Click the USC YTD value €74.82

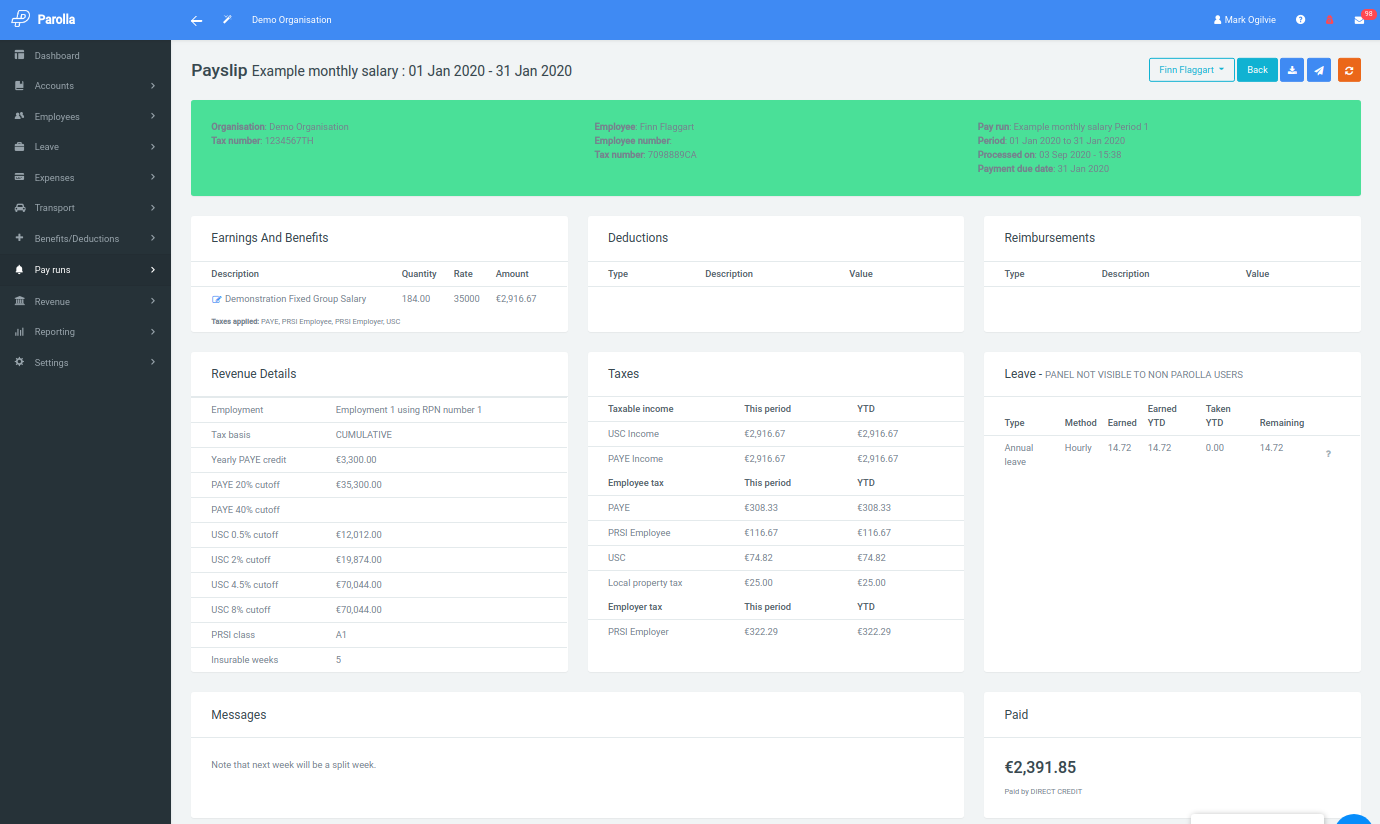click(x=871, y=558)
